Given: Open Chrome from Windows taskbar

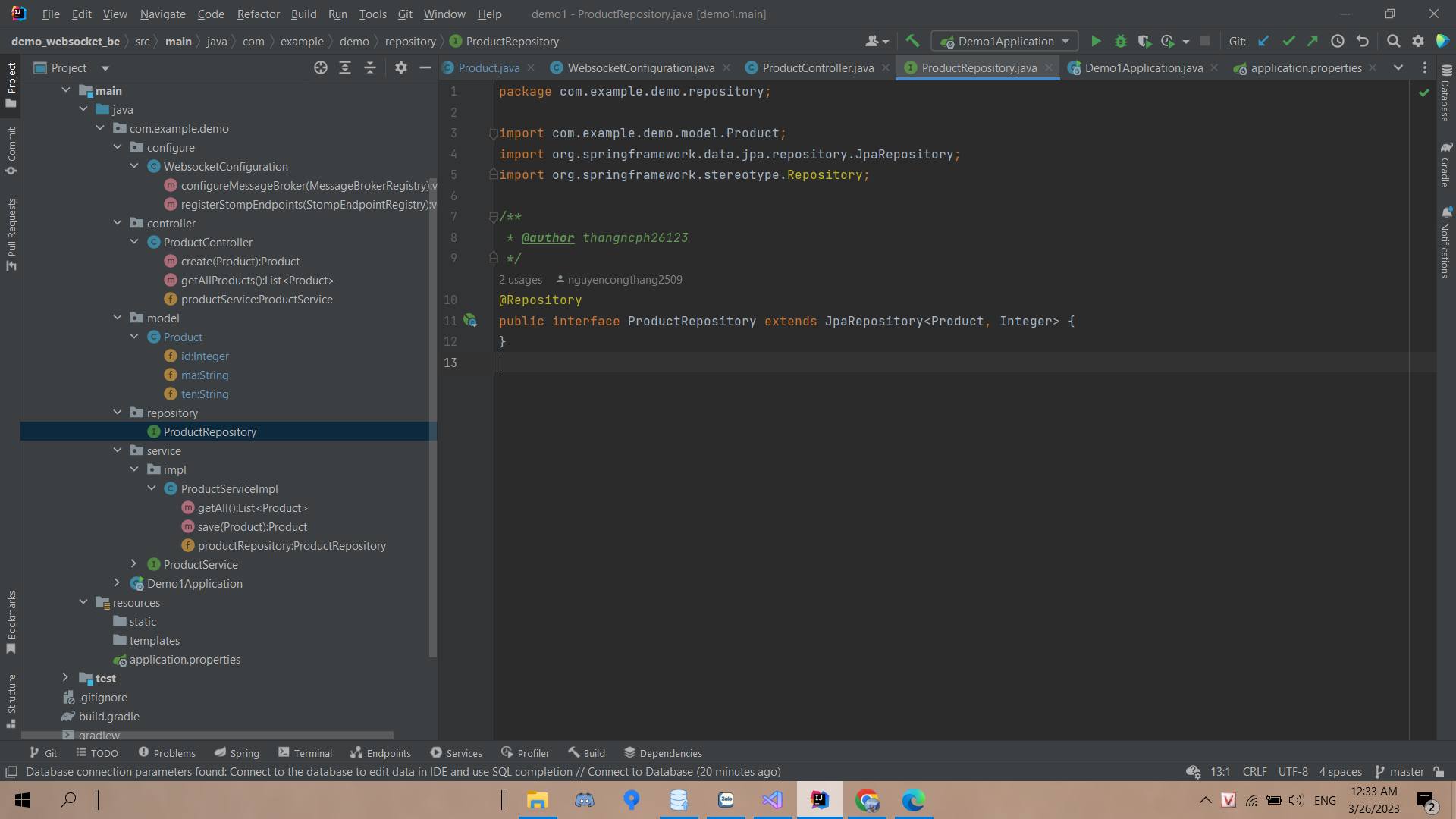Looking at the screenshot, I should point(867,800).
